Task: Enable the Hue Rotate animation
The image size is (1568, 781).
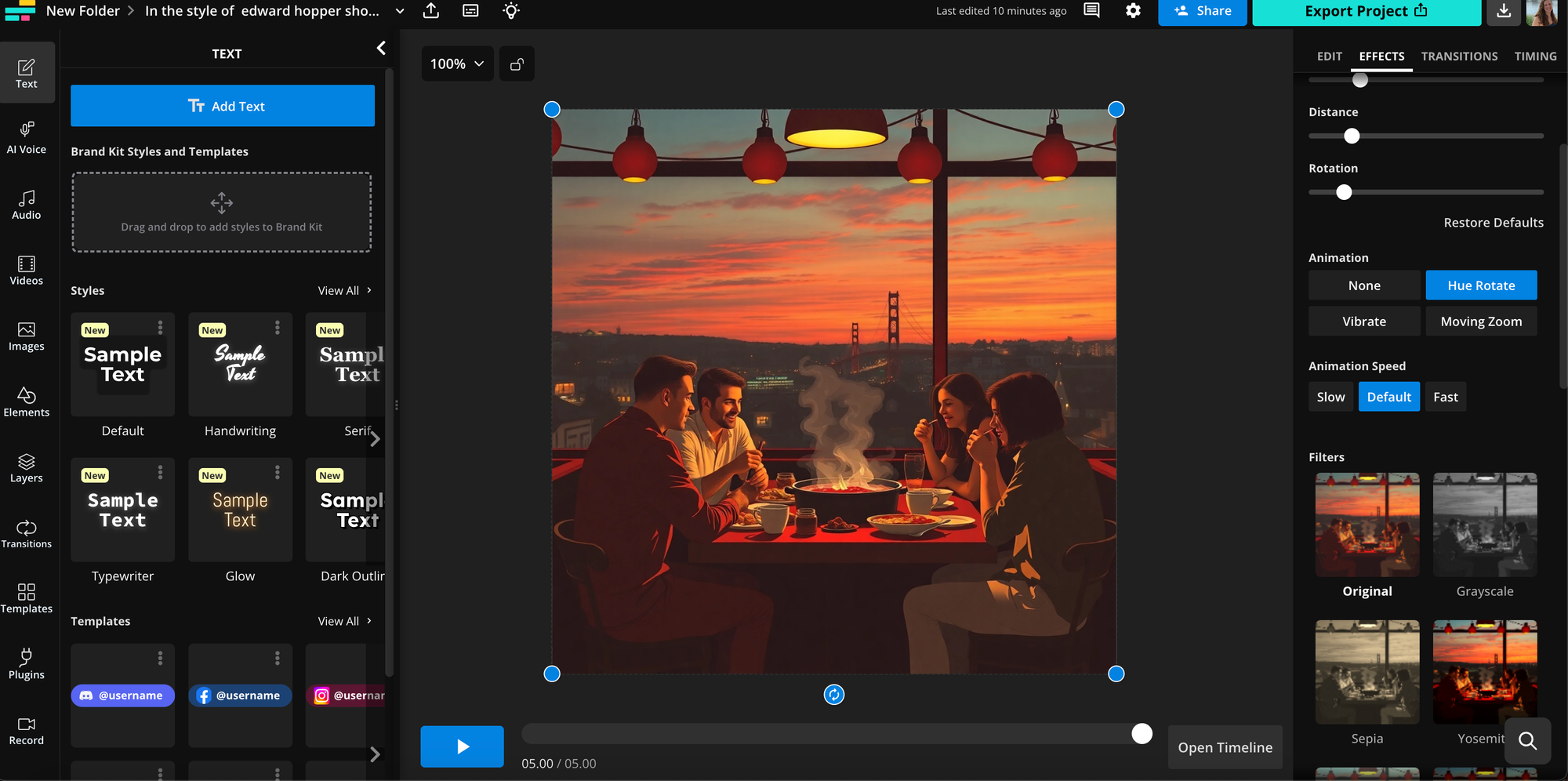Action: [x=1481, y=285]
